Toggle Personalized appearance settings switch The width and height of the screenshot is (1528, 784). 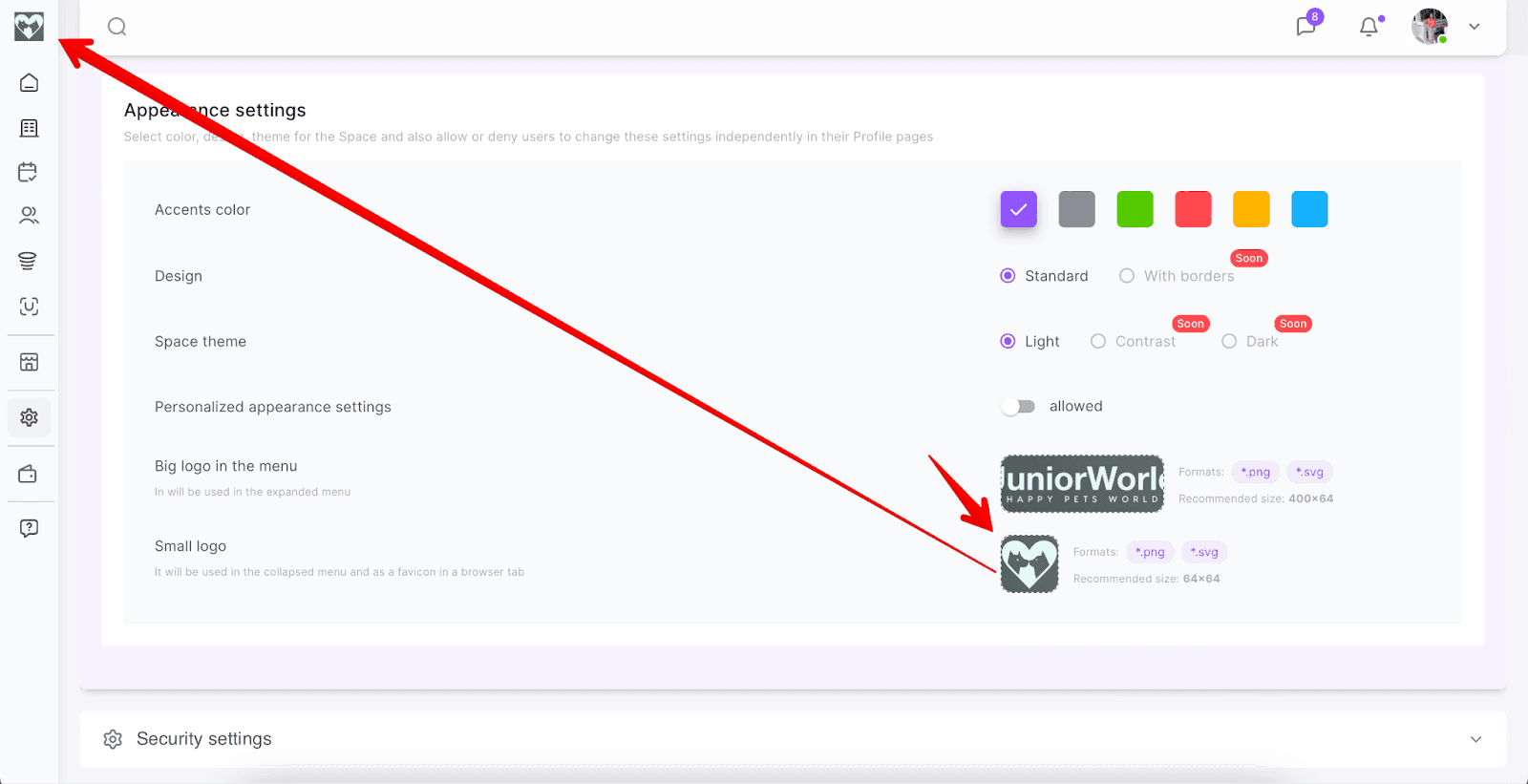tap(1018, 407)
